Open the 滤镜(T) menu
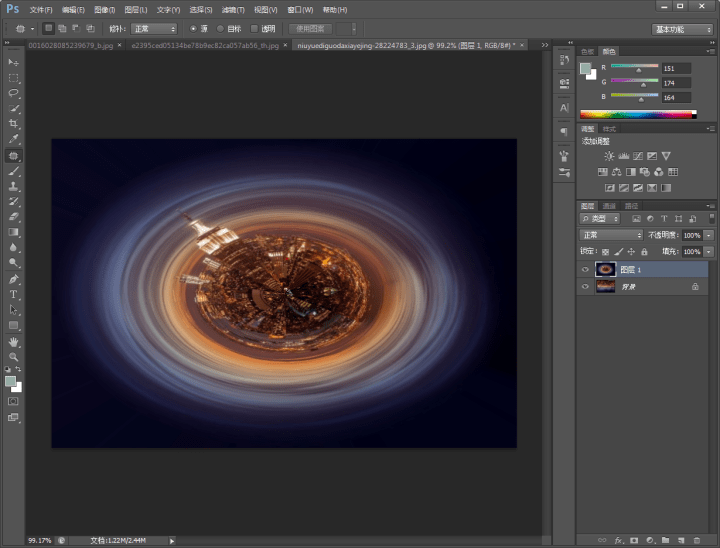 click(x=233, y=10)
